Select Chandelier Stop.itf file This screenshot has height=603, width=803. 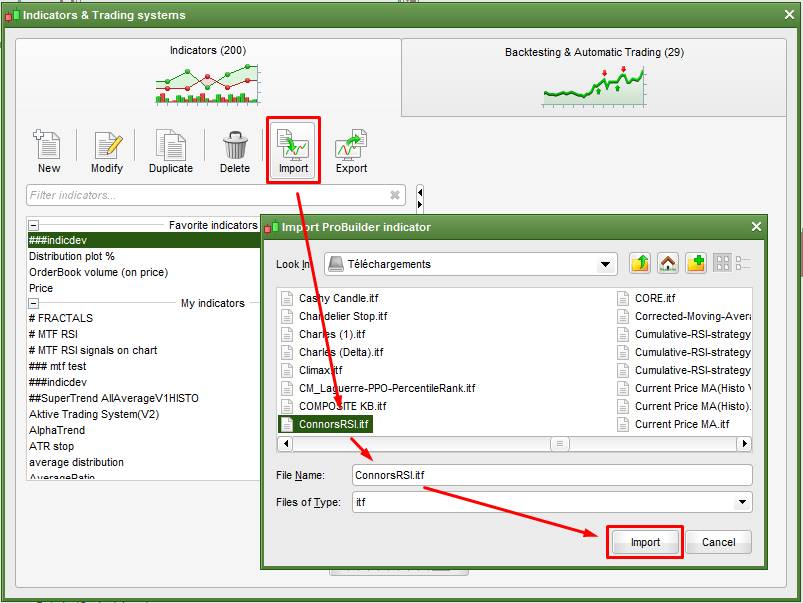point(343,316)
